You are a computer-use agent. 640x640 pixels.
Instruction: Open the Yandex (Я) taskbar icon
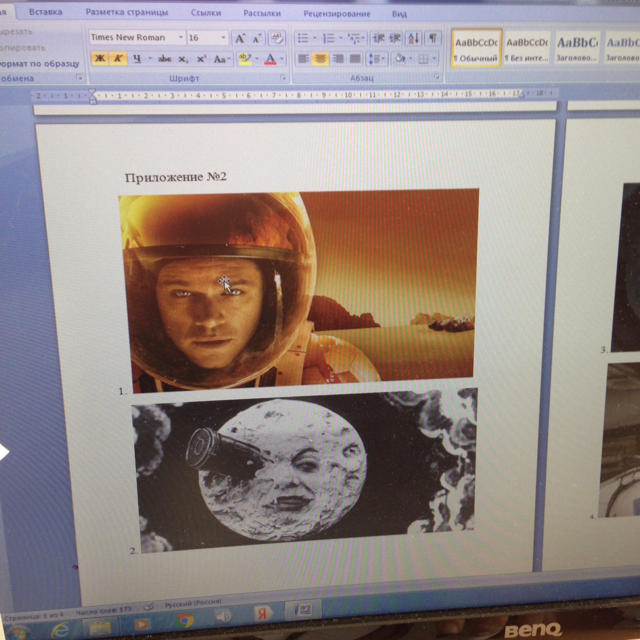pos(262,614)
